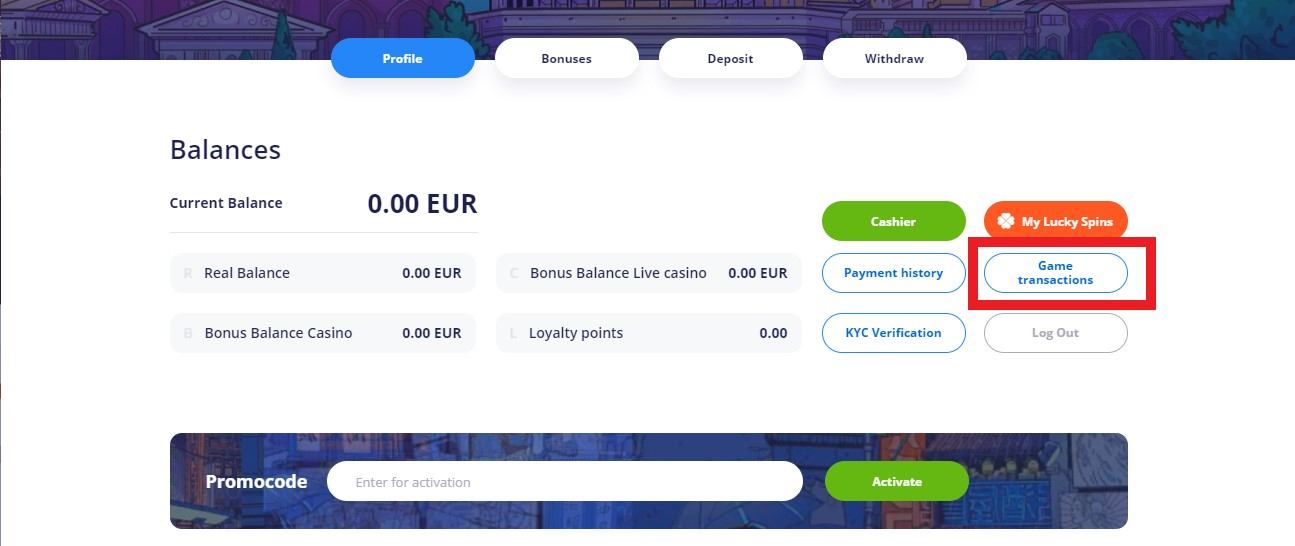Select the Withdraw tab

[894, 59]
